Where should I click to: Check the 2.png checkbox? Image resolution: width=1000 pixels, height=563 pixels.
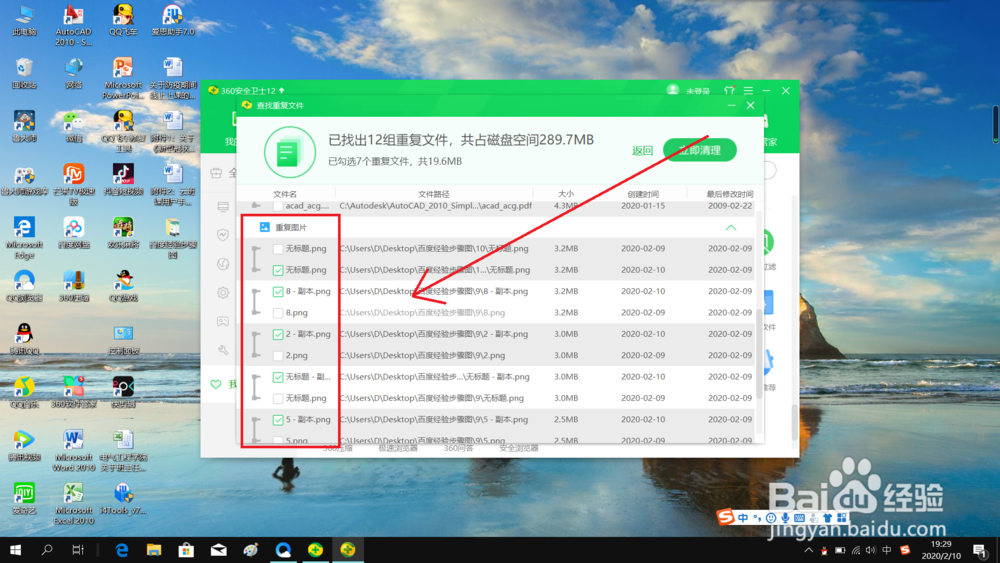click(277, 356)
